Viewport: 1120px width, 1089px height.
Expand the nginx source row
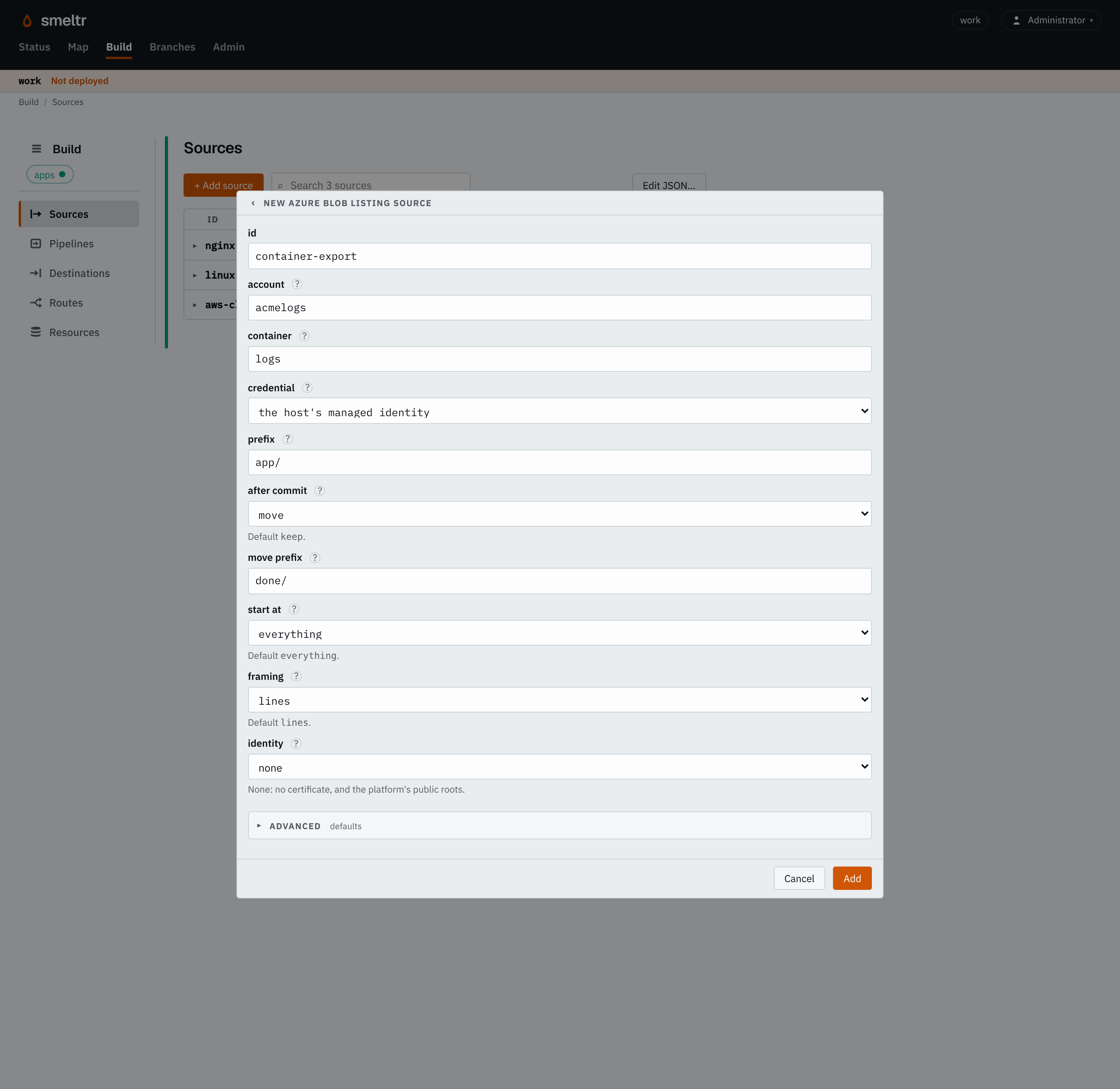[x=195, y=246]
